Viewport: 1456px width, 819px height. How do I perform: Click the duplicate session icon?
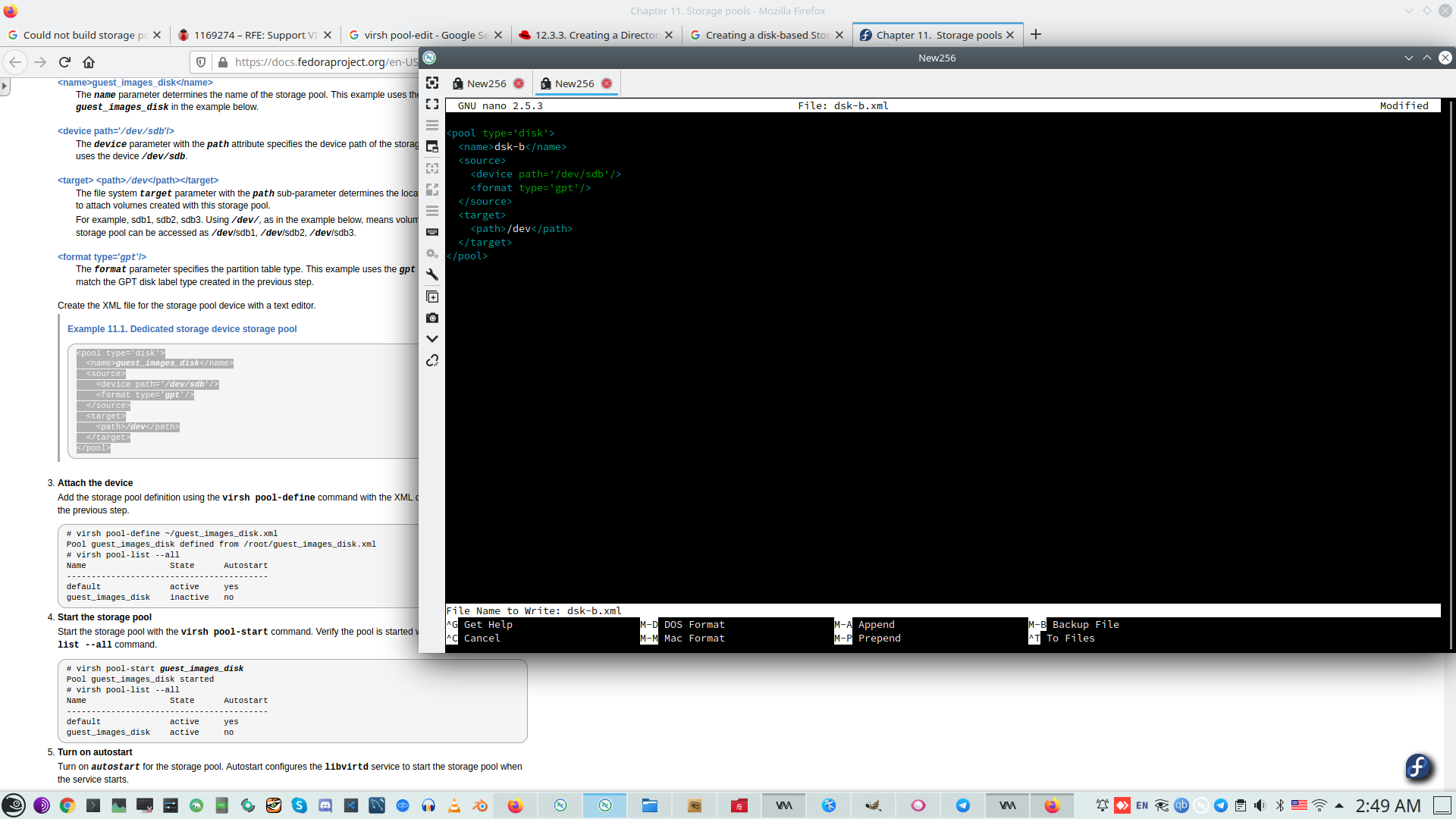click(432, 297)
